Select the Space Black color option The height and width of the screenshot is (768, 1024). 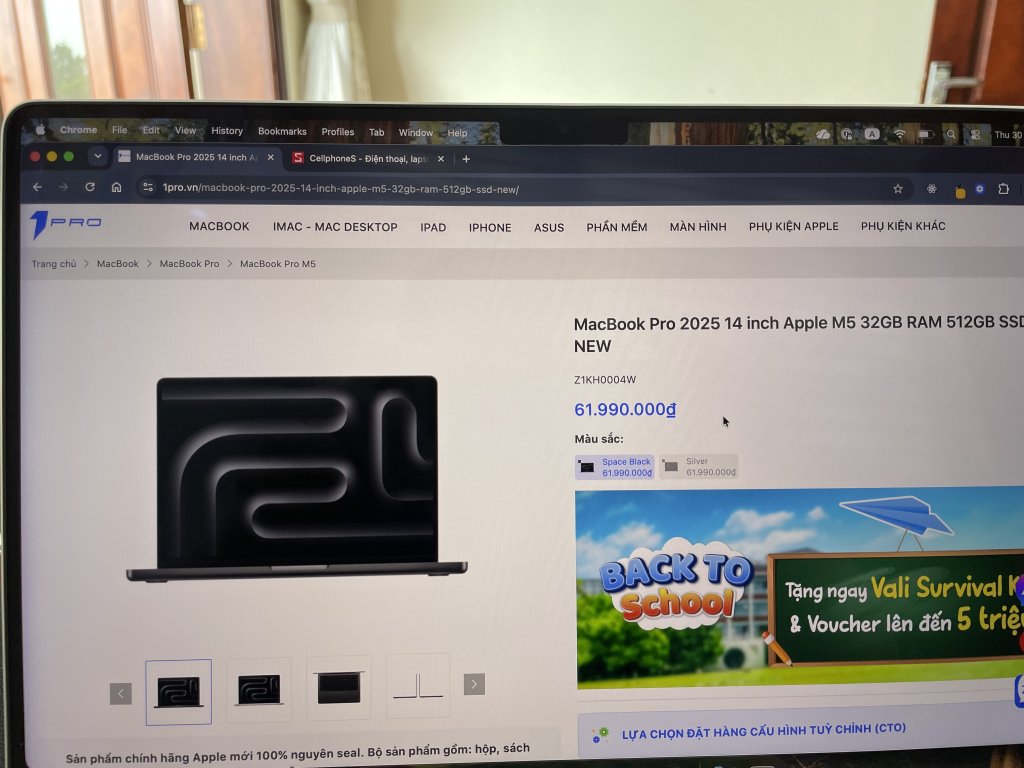click(x=615, y=467)
